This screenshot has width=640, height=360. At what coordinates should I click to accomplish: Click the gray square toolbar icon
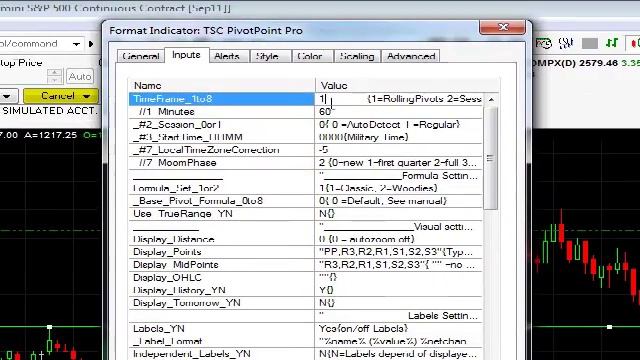point(589,43)
